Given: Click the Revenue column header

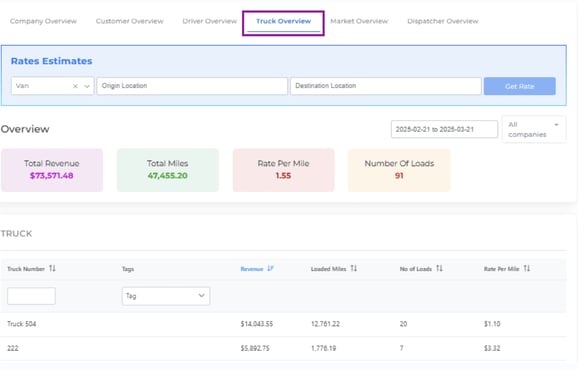Looking at the screenshot, I should tap(252, 269).
